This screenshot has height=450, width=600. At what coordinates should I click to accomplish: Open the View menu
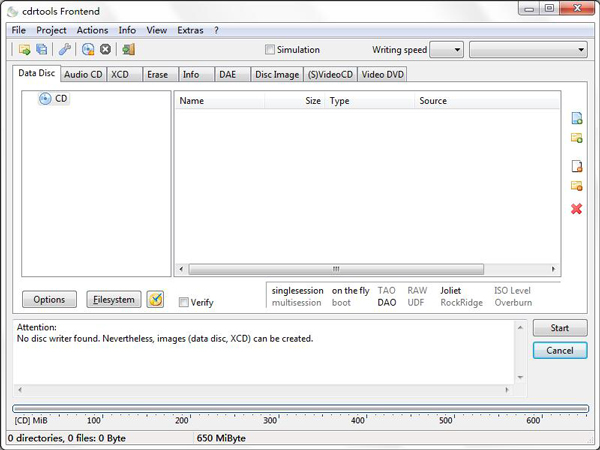(x=157, y=30)
